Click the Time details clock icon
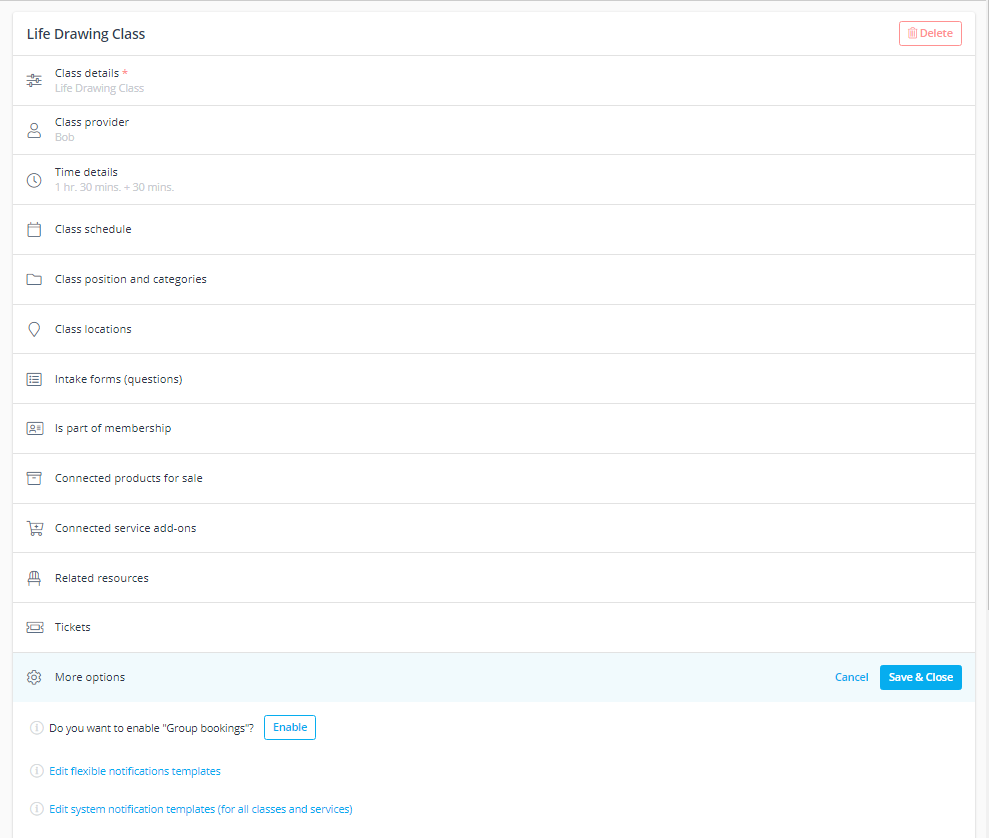This screenshot has height=838, width=989. (x=34, y=180)
